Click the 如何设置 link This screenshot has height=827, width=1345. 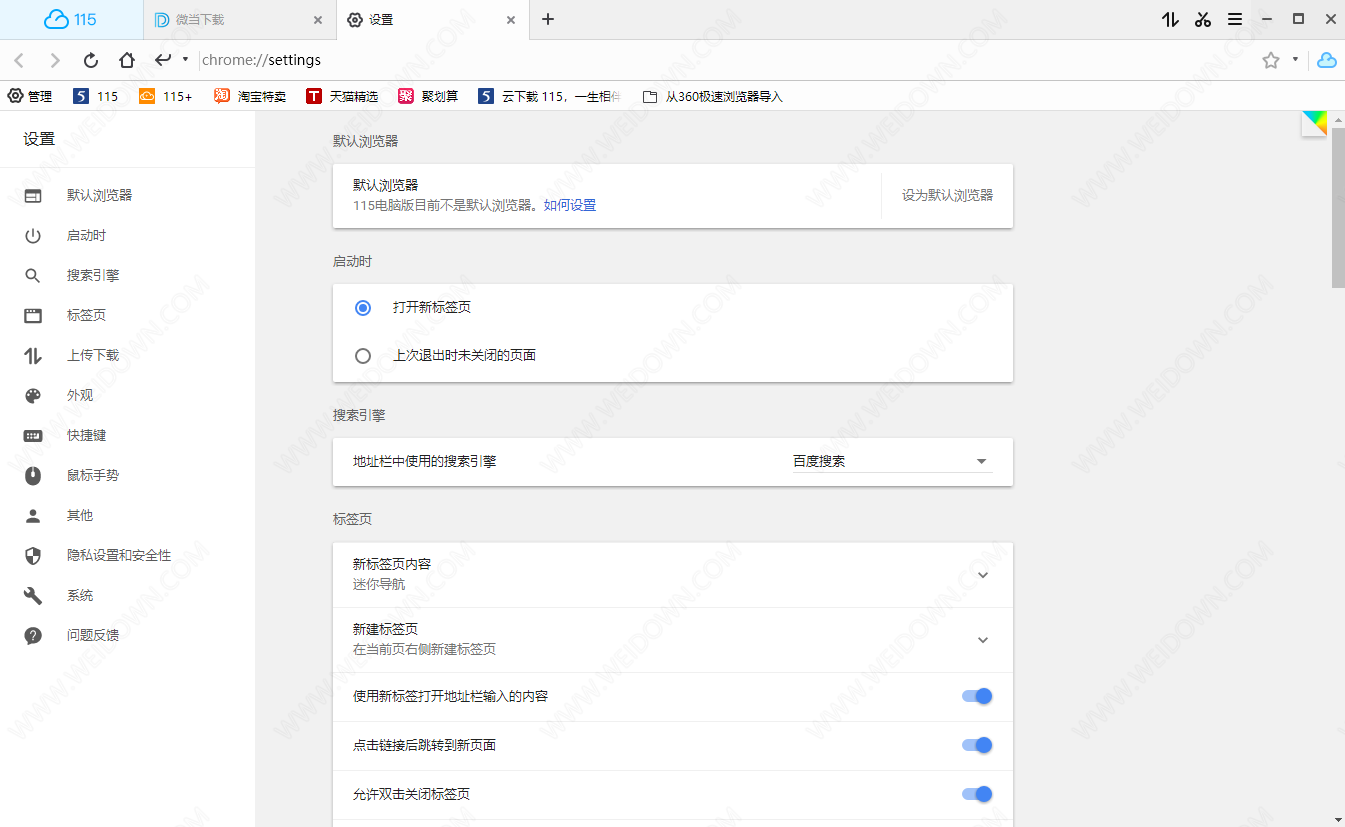570,205
